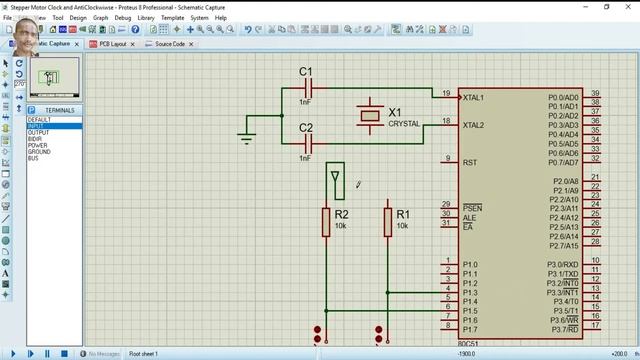Rotate clockwise using the sidebar rotate button
The height and width of the screenshot is (360, 640).
coord(19,63)
